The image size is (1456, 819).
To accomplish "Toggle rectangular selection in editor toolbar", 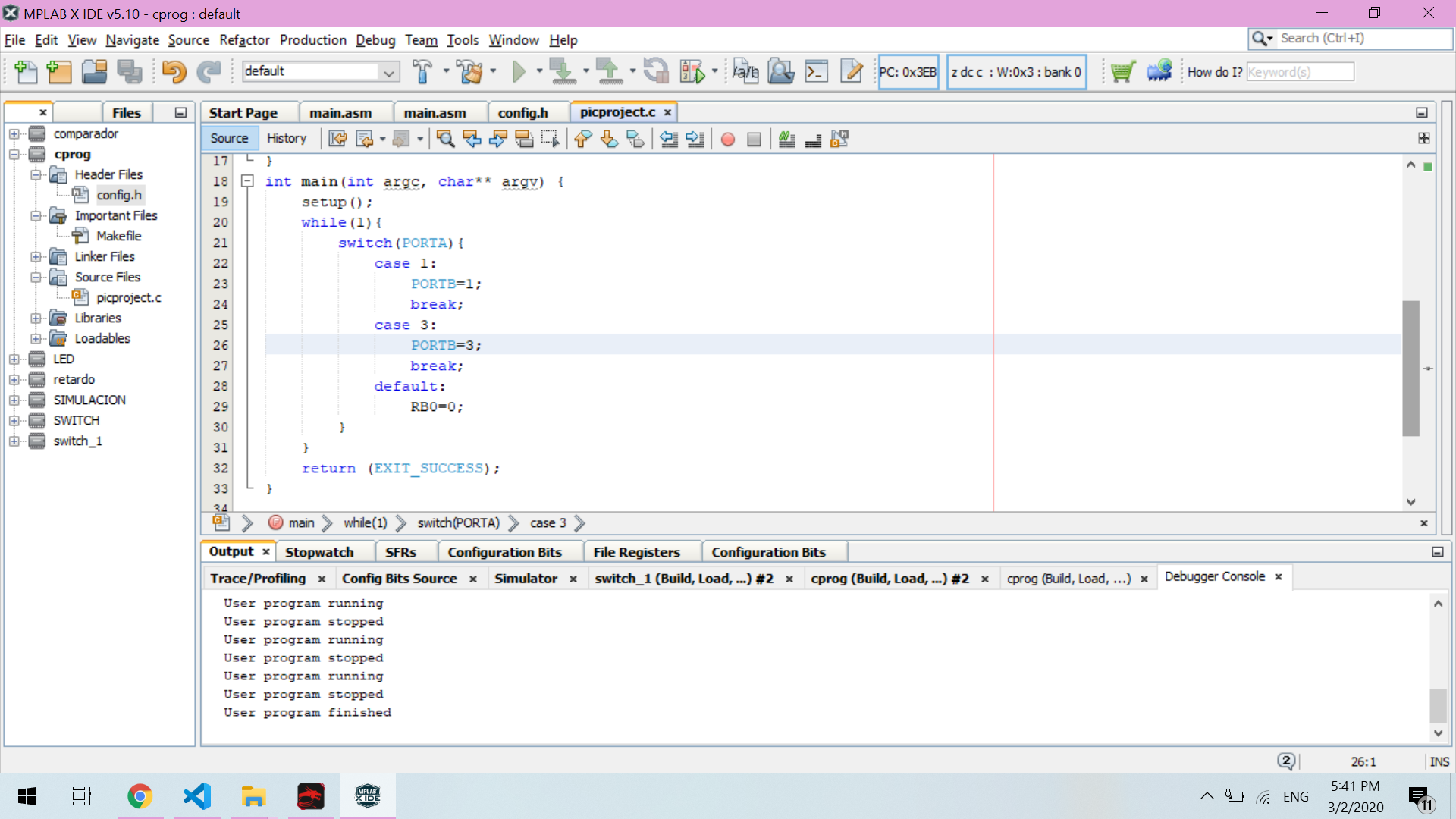I will click(x=550, y=139).
